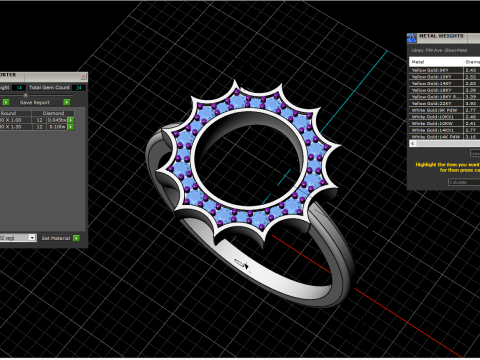This screenshot has height=360, width=480.
Task: Click Metal Weights panel icon
Action: 412,38
